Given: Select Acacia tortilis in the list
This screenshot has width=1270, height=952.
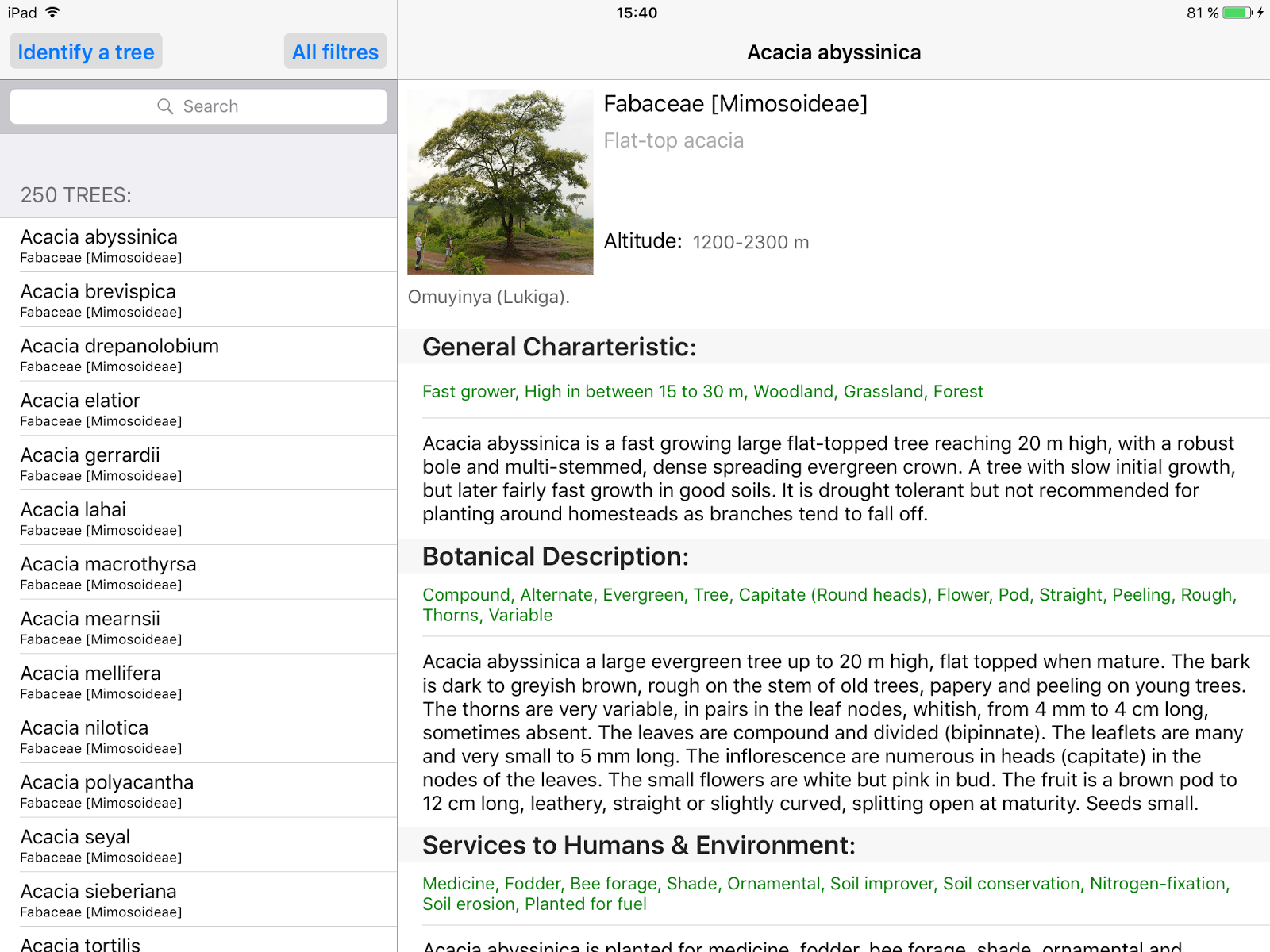Looking at the screenshot, I should coord(198,941).
